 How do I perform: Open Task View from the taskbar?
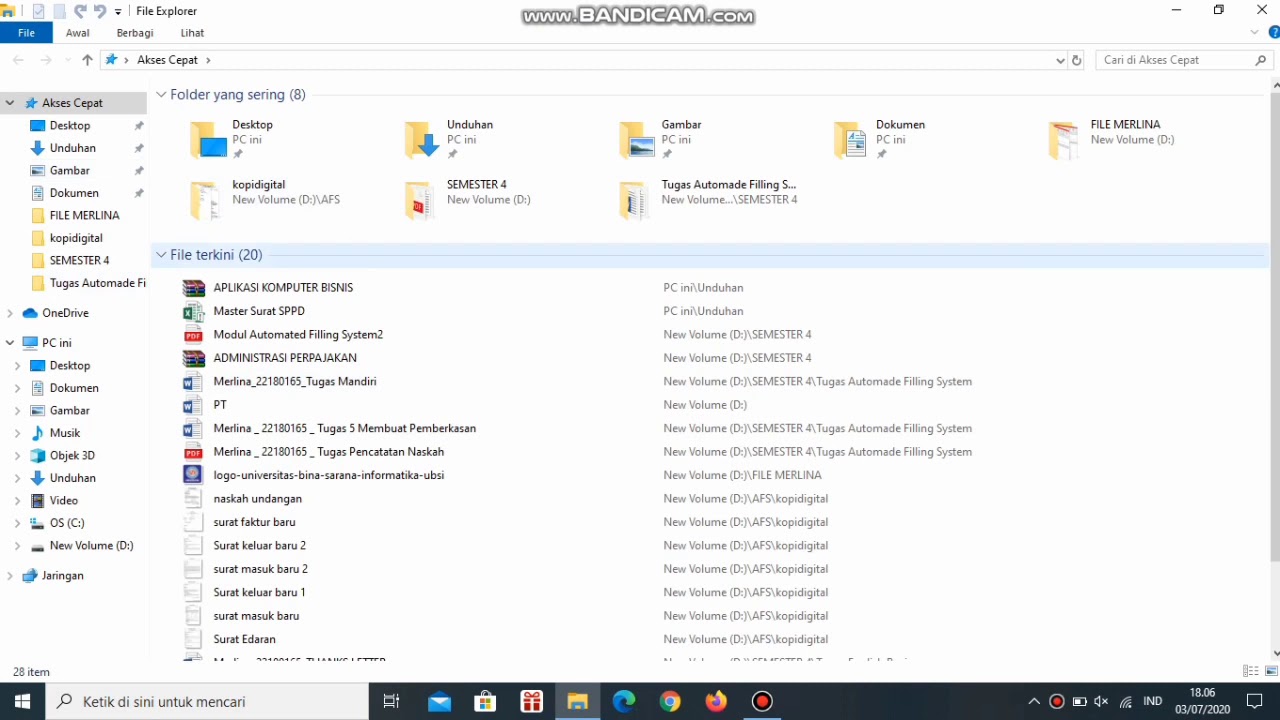tap(392, 701)
